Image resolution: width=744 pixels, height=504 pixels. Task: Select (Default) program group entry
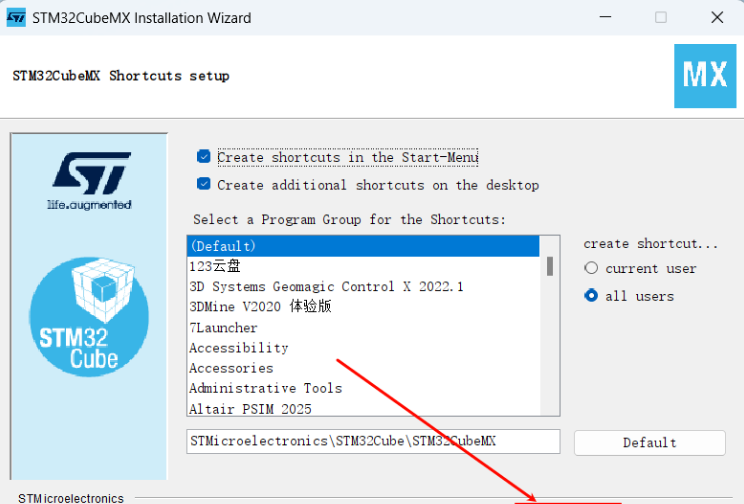[363, 246]
